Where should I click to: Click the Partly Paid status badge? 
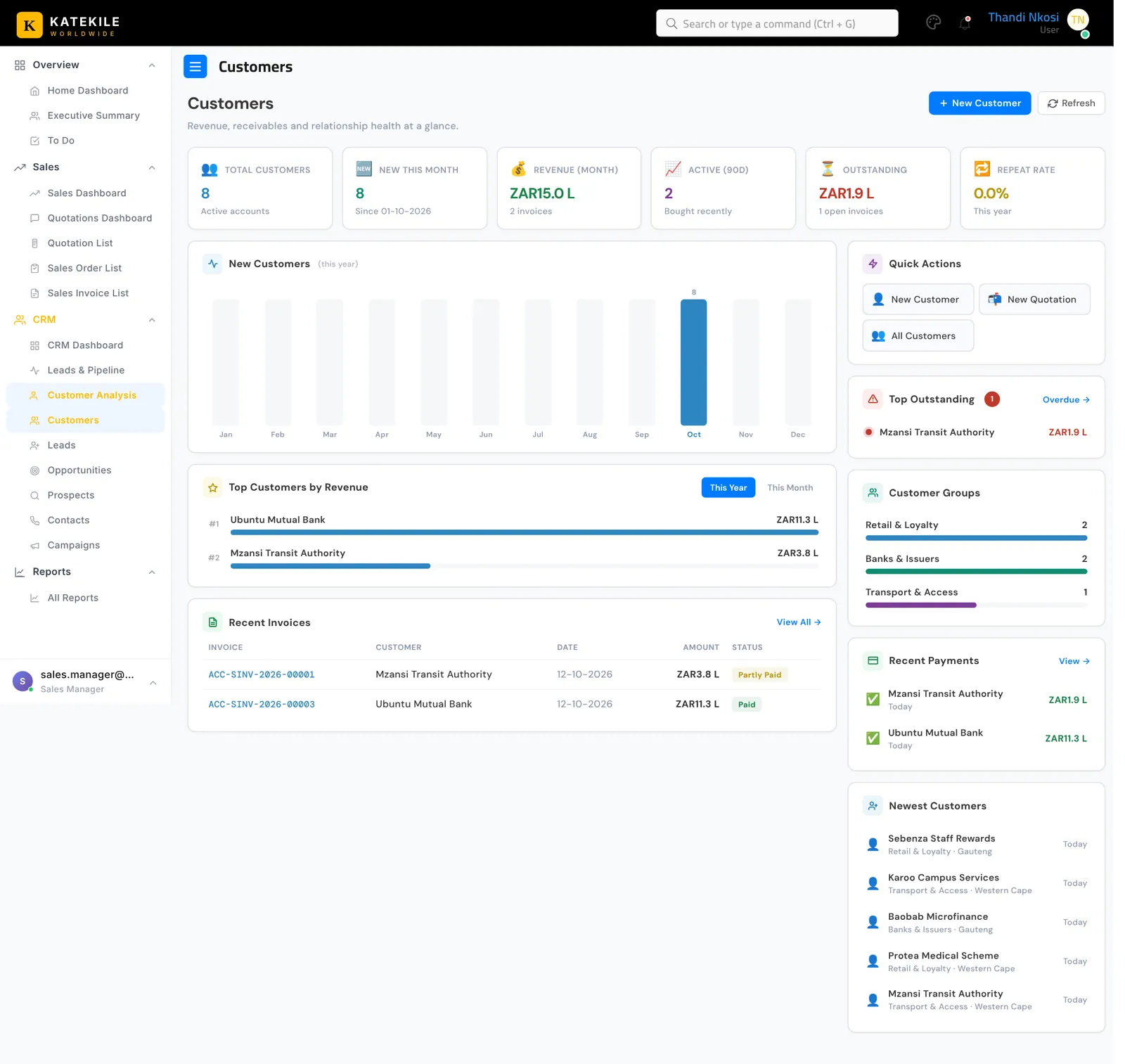click(759, 675)
